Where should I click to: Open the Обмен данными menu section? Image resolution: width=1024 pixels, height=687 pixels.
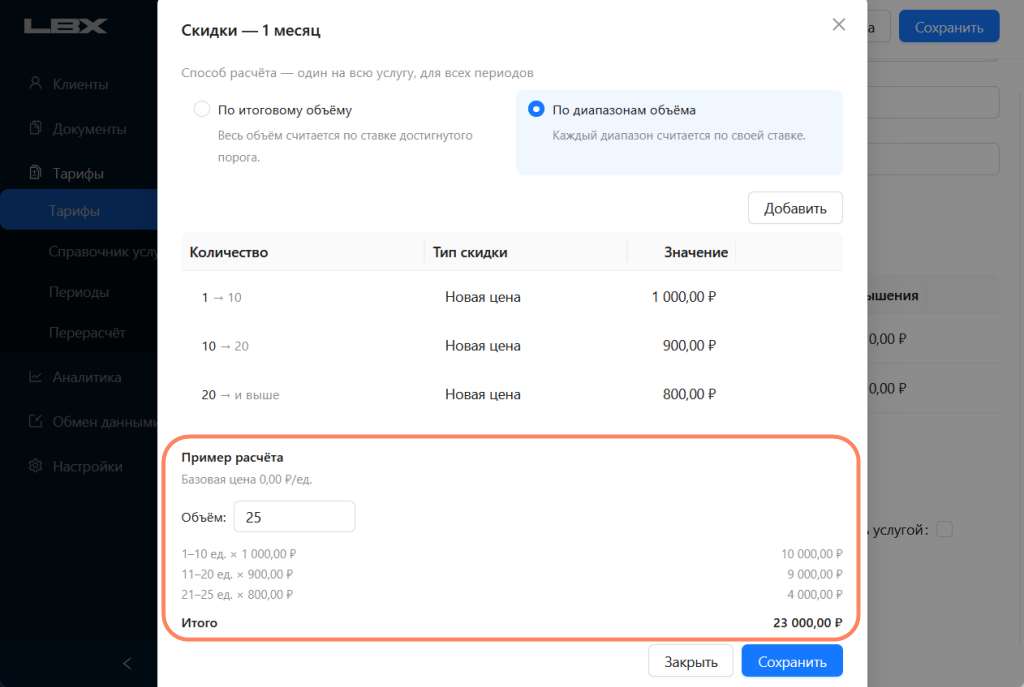tap(78, 422)
